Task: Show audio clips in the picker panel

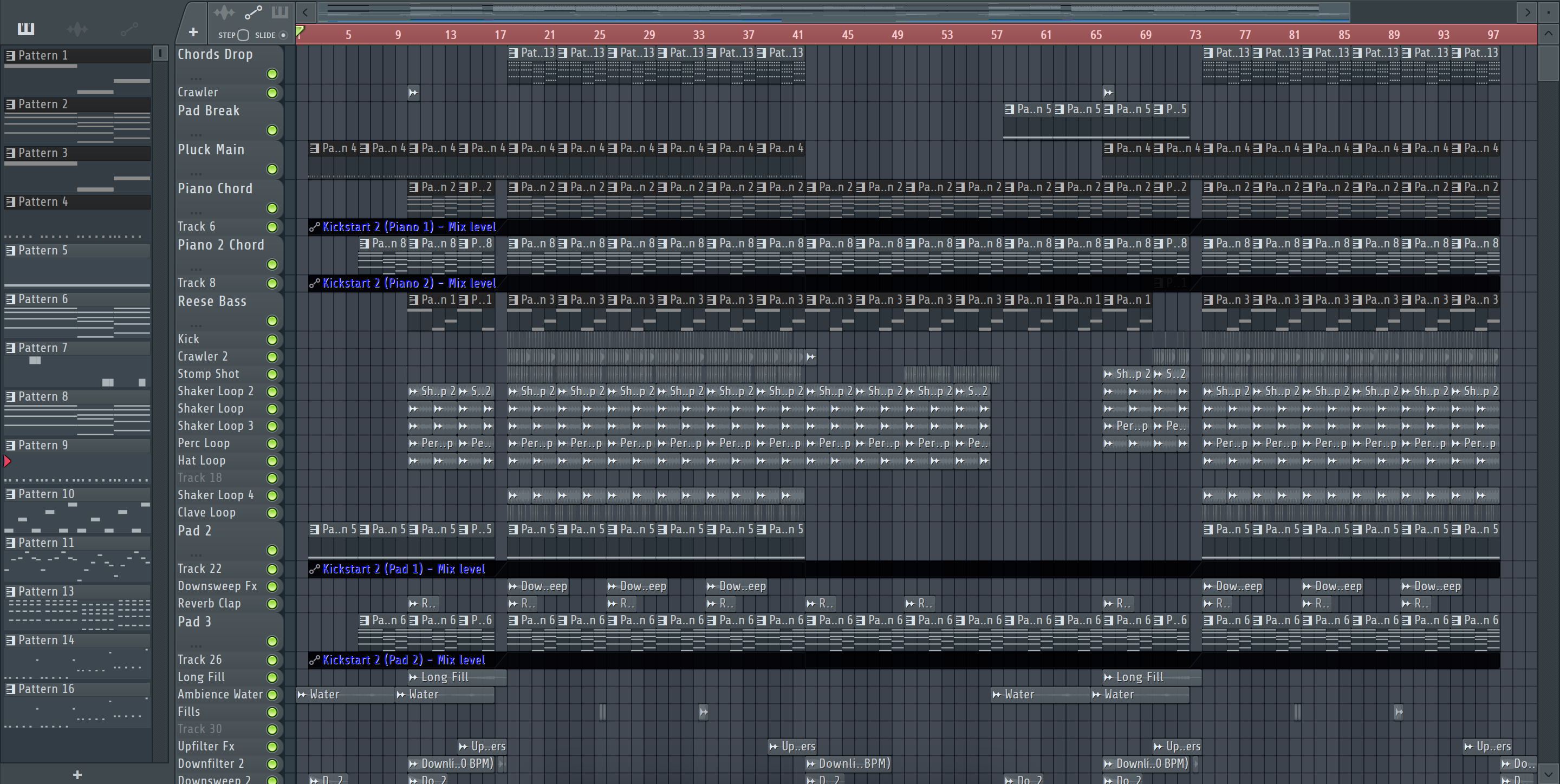Action: click(77, 29)
